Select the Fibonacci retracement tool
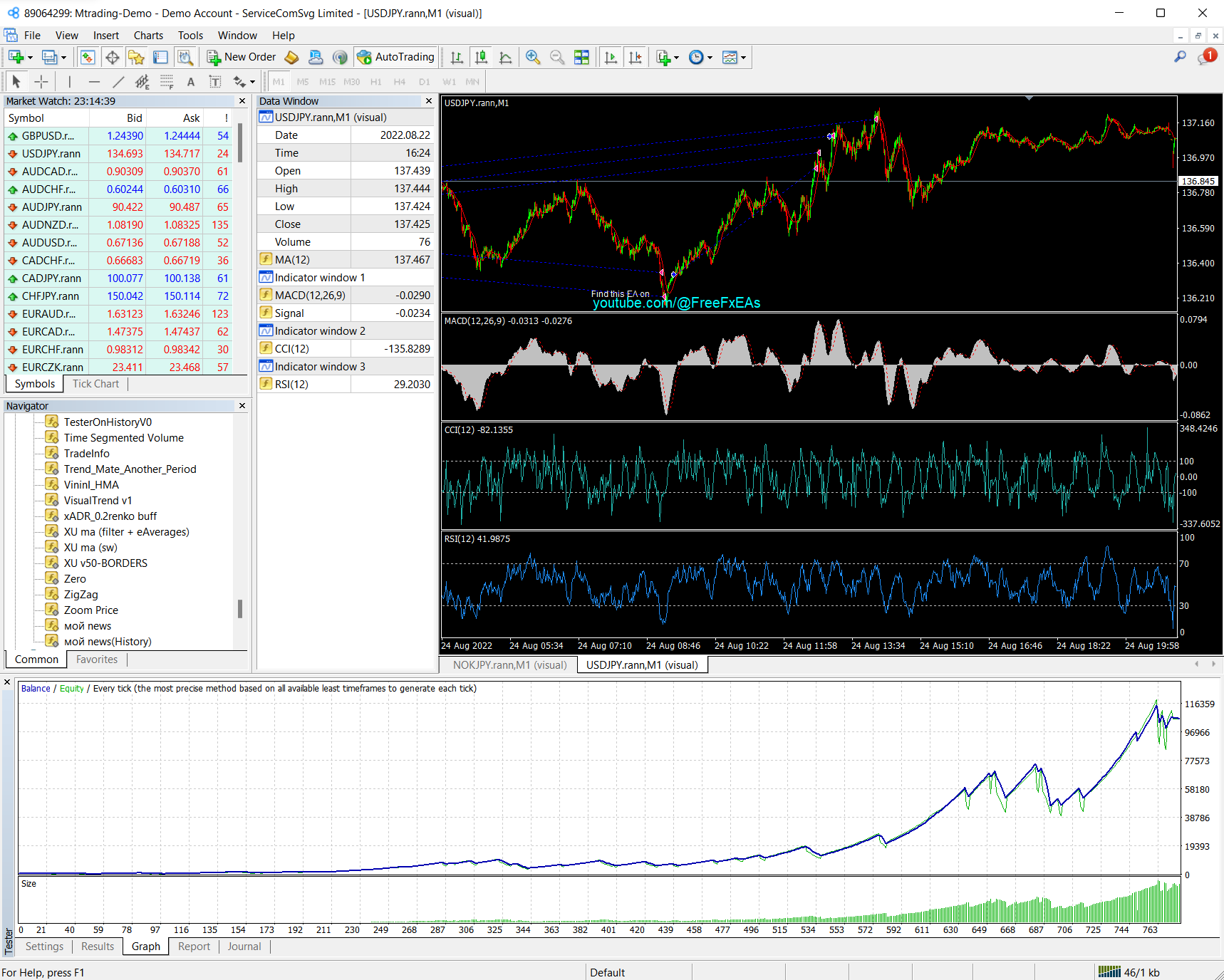Screen dimensions: 1224x980 167,82
